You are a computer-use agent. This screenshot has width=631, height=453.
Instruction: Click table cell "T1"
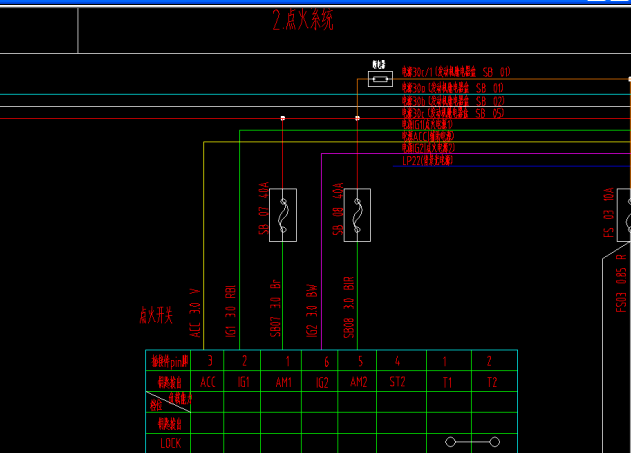[x=449, y=381]
